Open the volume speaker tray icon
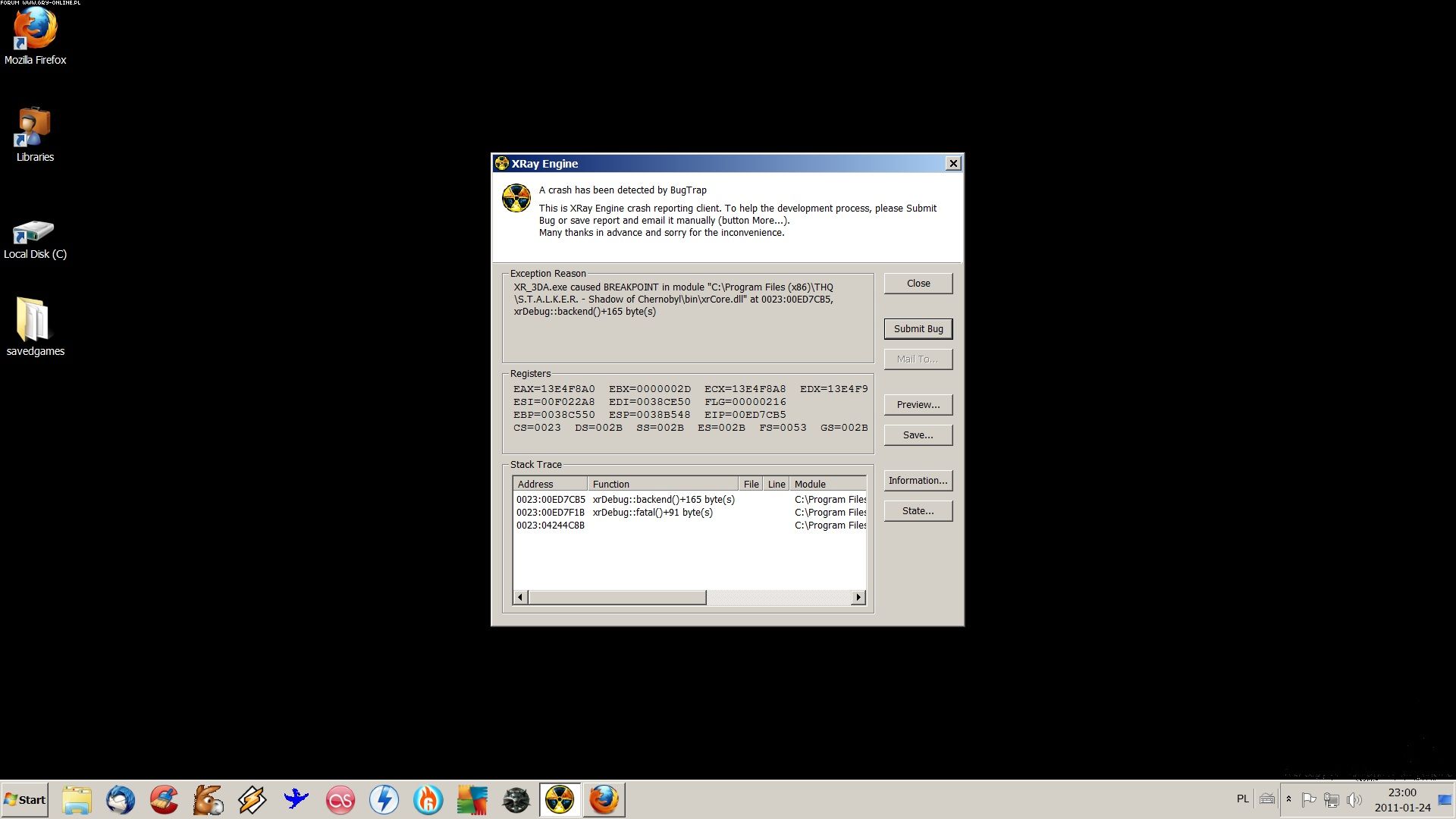 [x=1354, y=799]
